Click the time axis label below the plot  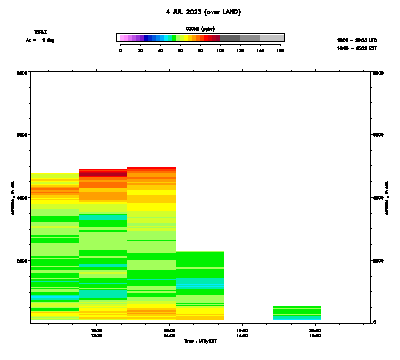point(201,341)
